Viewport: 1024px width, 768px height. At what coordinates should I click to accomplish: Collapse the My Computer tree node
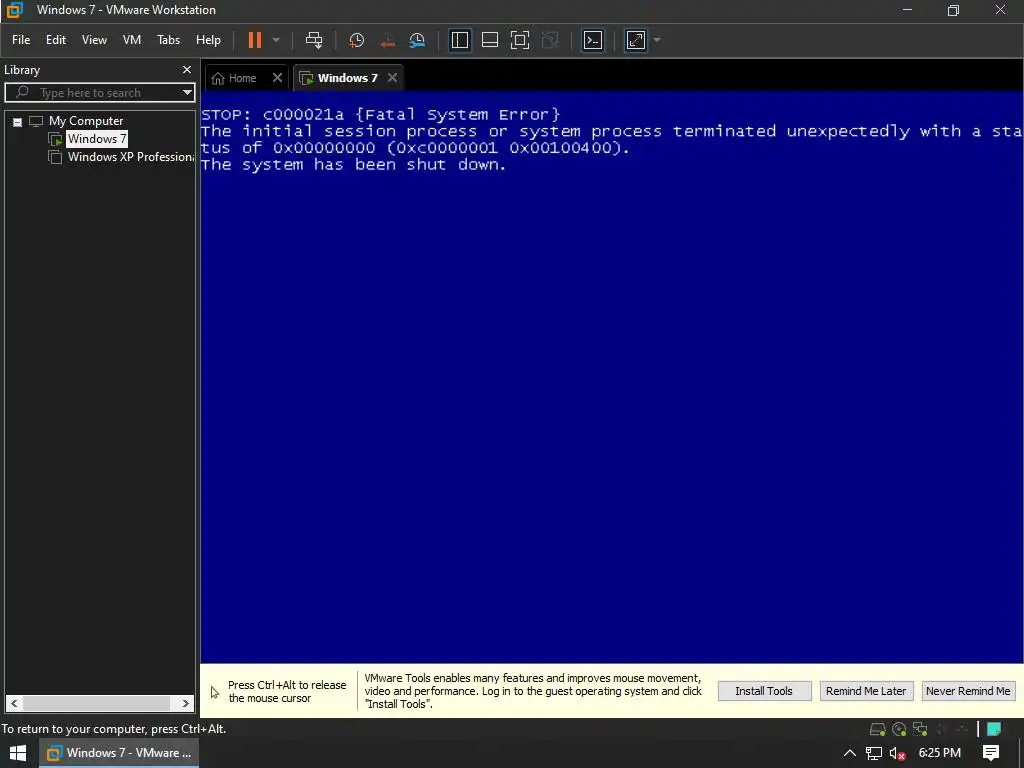pos(18,121)
